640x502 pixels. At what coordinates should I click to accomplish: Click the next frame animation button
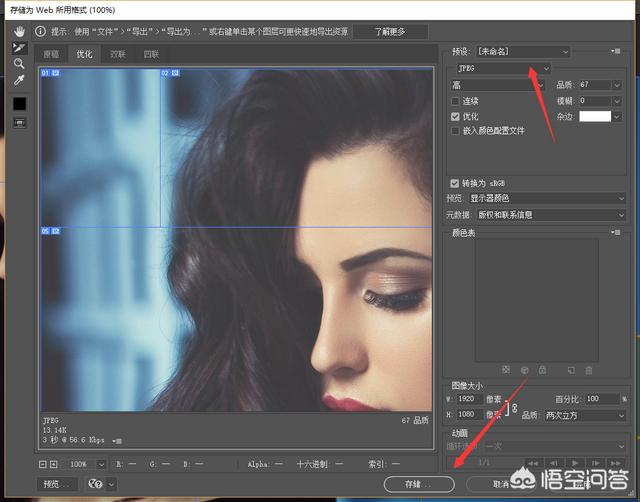click(595, 463)
